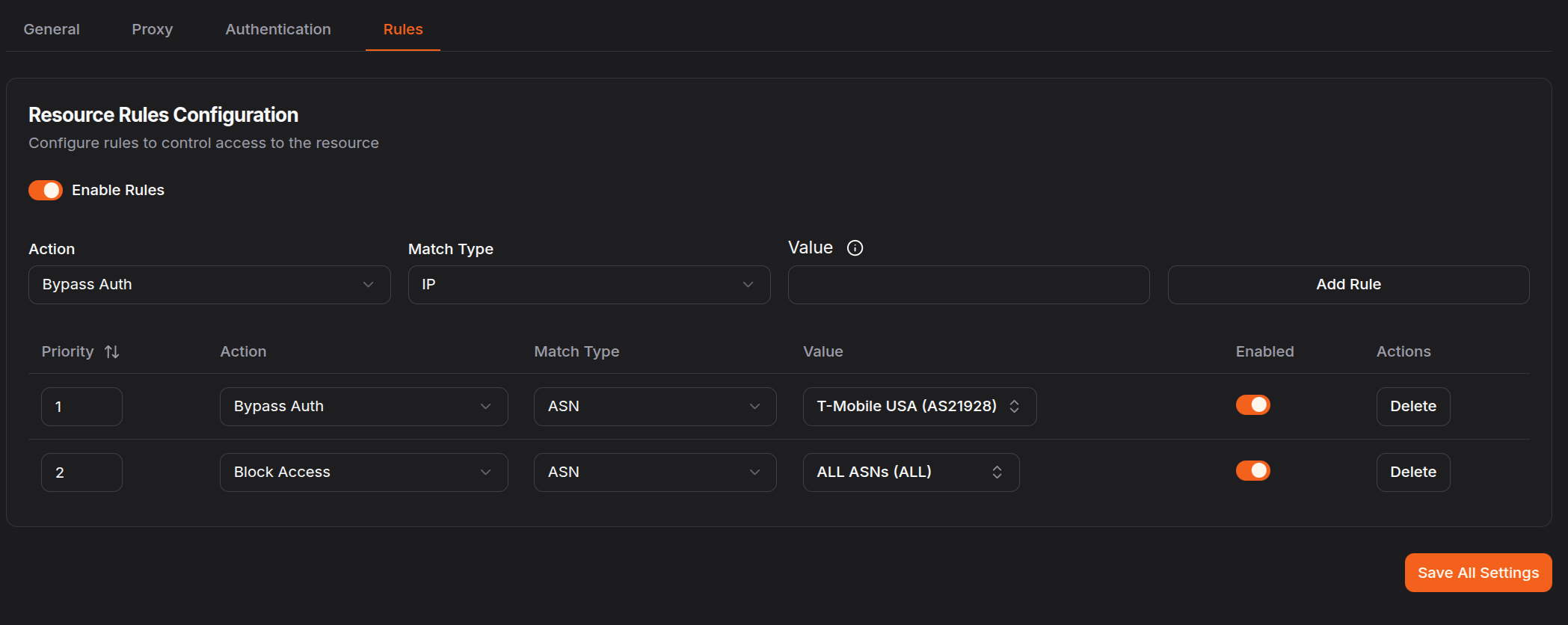This screenshot has height=625, width=1568.
Task: Click the empty Value input field
Action: [968, 285]
